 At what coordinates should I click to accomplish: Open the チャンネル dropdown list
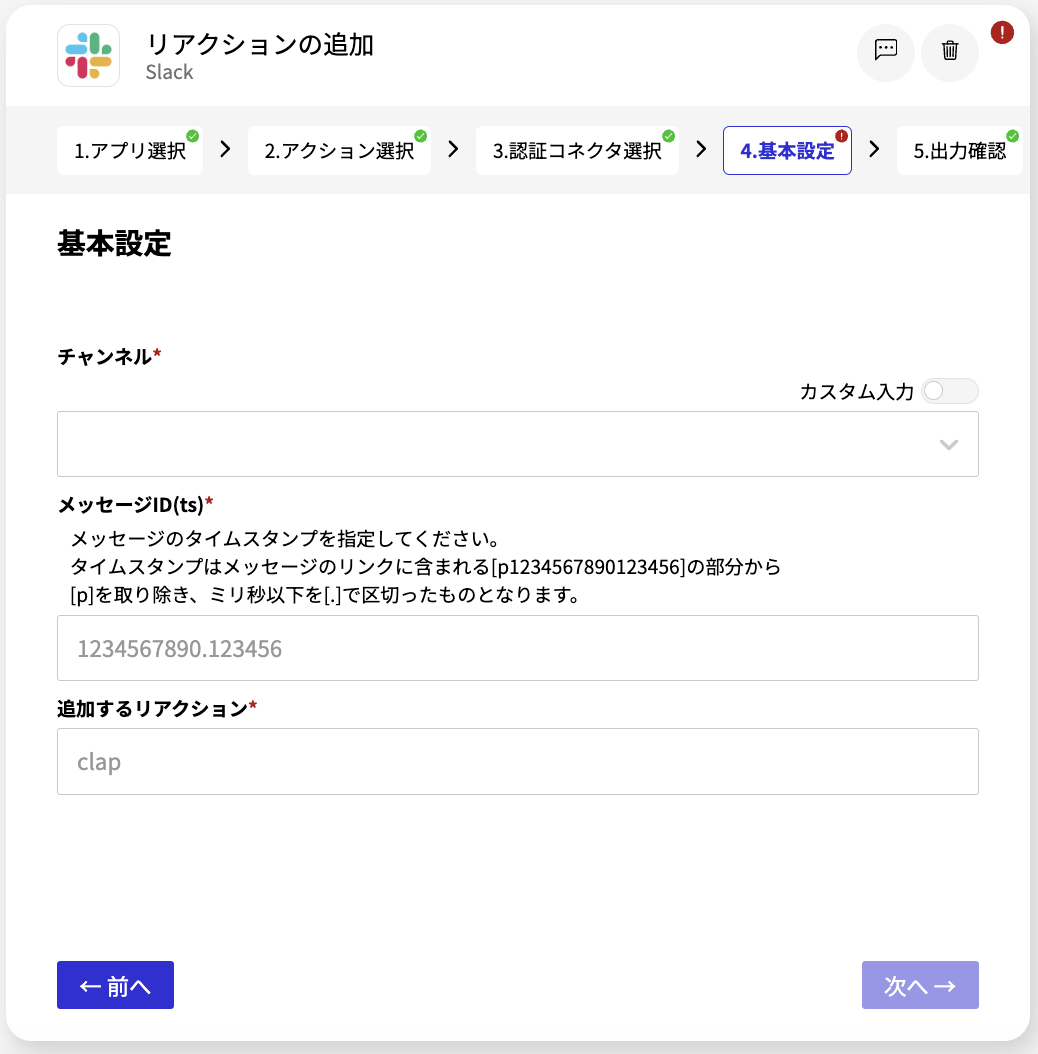click(x=518, y=444)
